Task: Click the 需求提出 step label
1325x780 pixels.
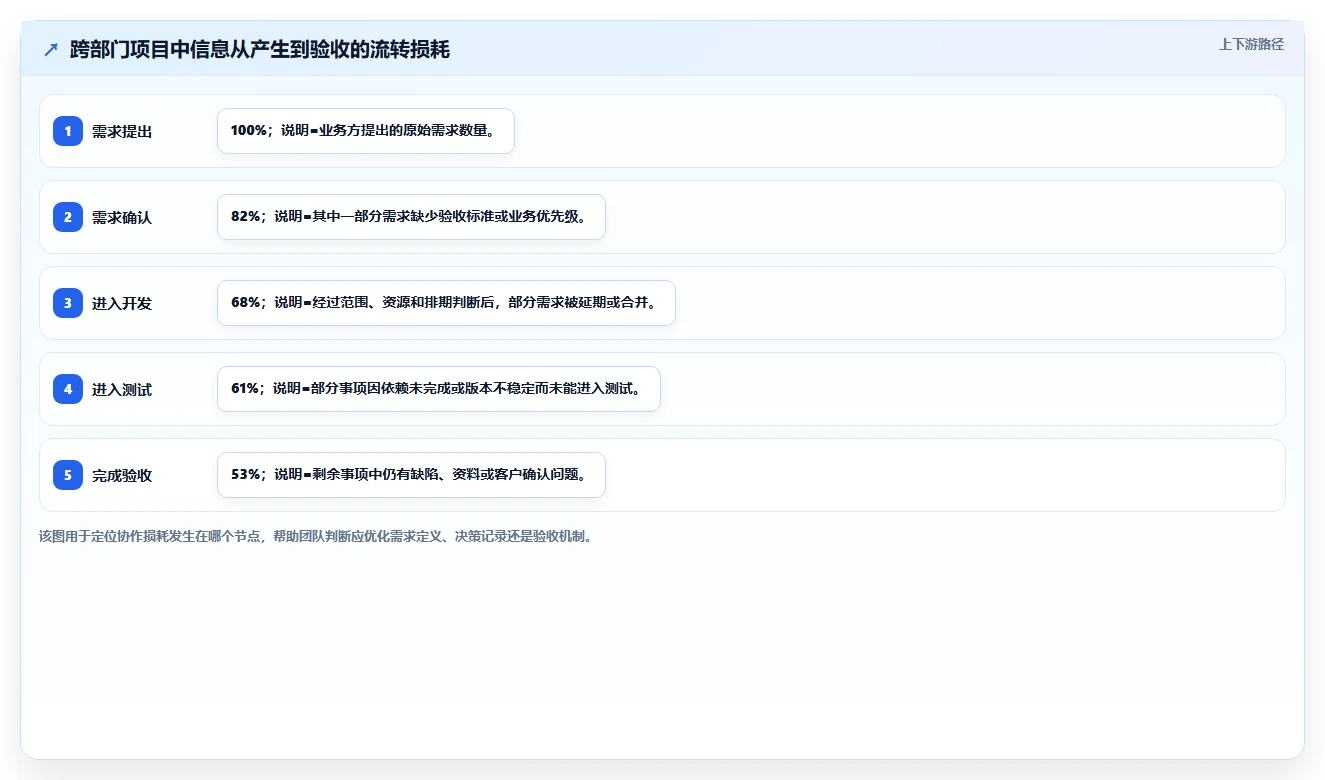Action: coord(122,131)
